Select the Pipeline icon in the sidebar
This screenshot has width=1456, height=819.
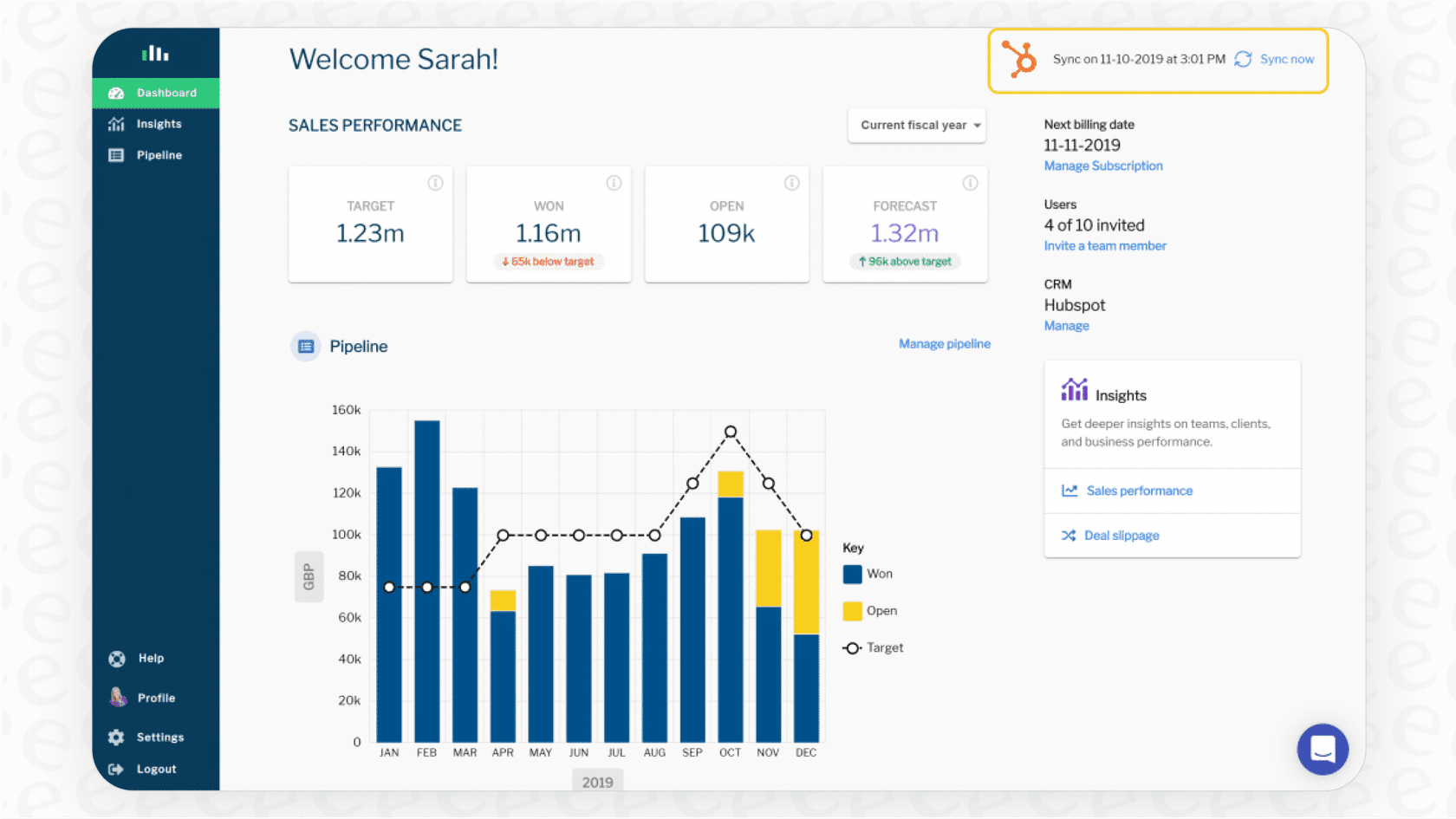pyautogui.click(x=116, y=154)
